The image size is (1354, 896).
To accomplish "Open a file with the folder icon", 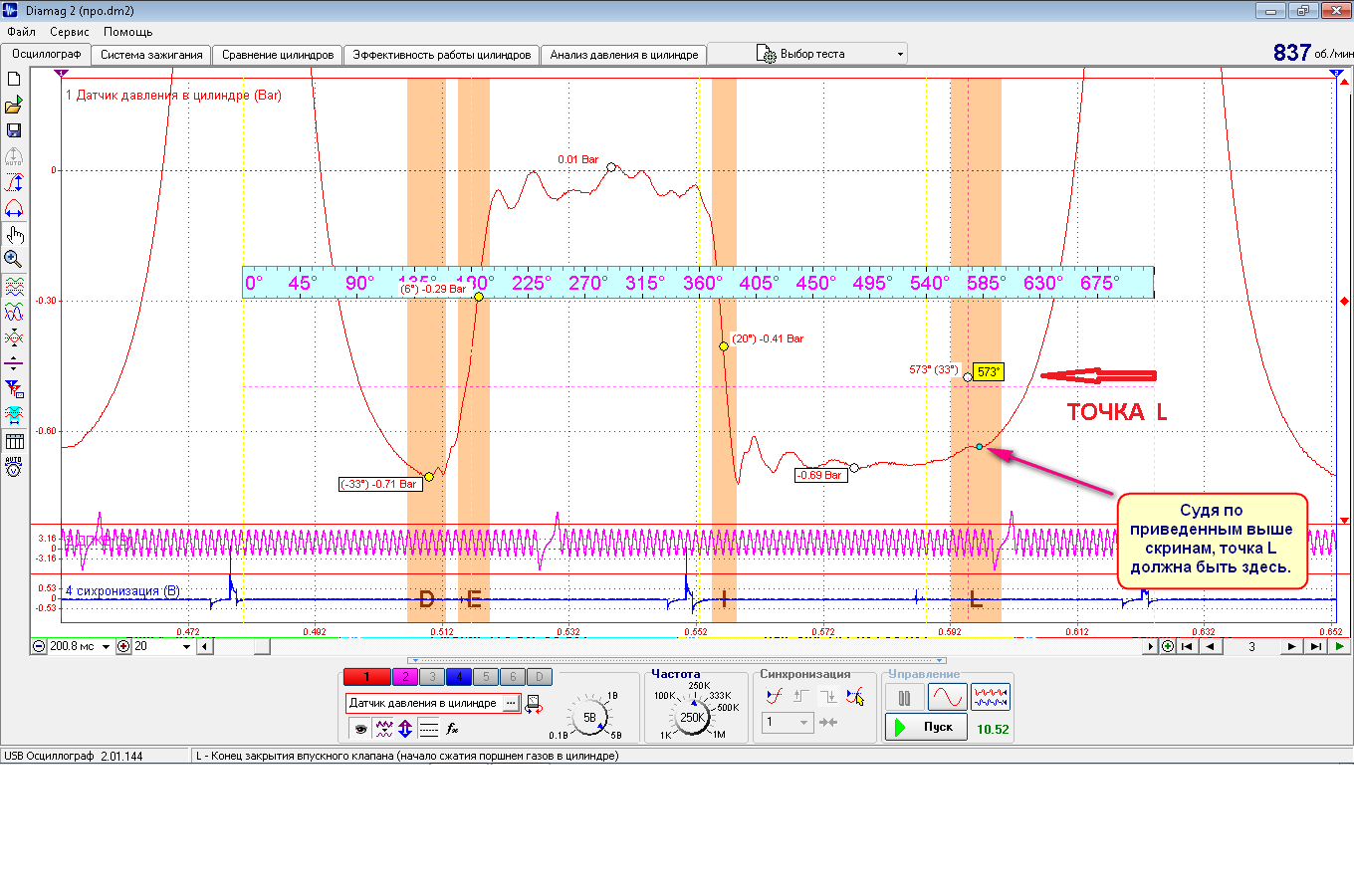I will 14,105.
